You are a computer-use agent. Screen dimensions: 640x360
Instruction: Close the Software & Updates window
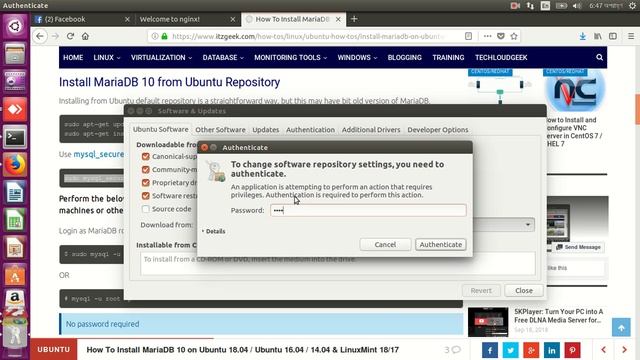(x=524, y=291)
